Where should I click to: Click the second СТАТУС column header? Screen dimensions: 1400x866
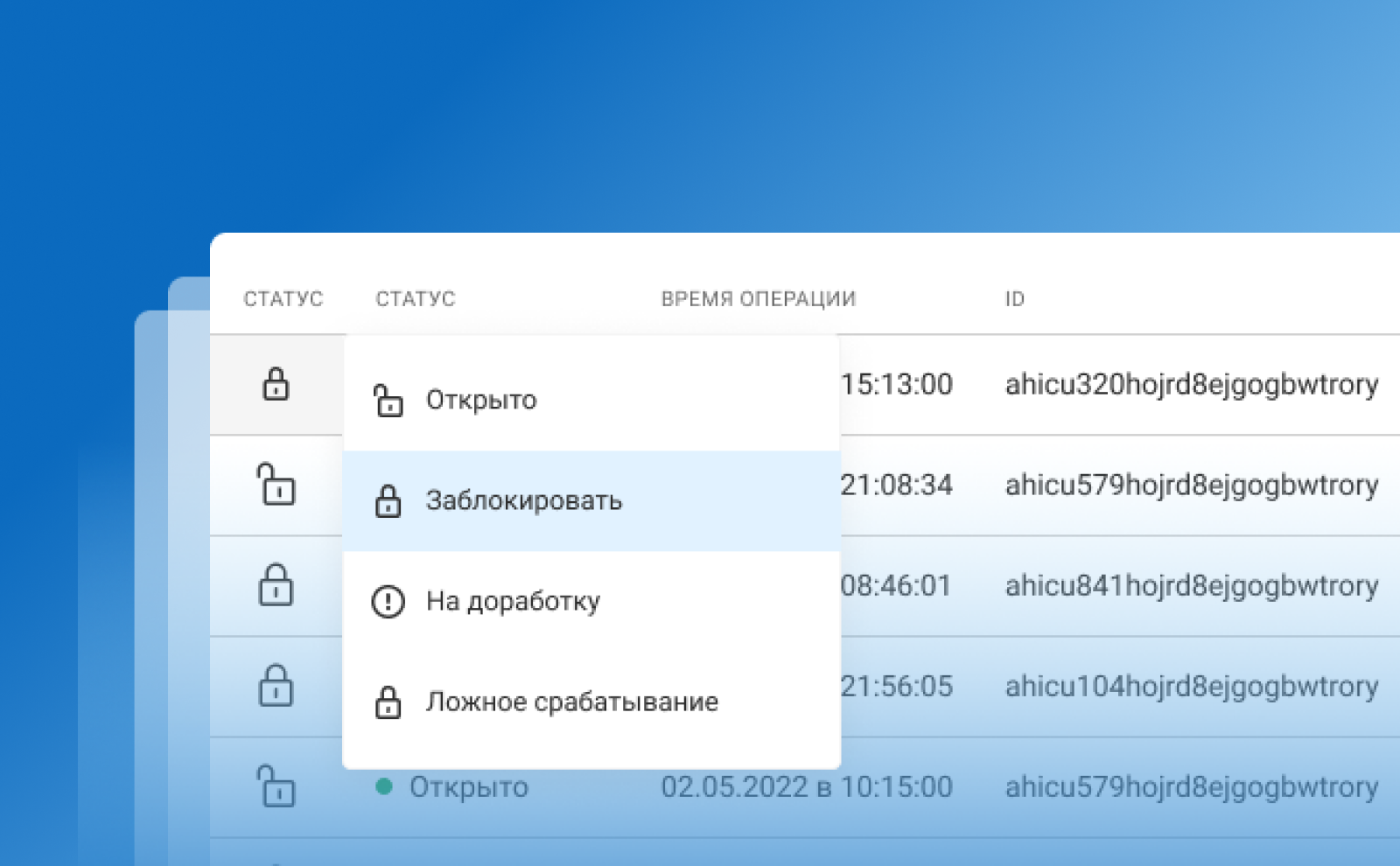coord(416,299)
